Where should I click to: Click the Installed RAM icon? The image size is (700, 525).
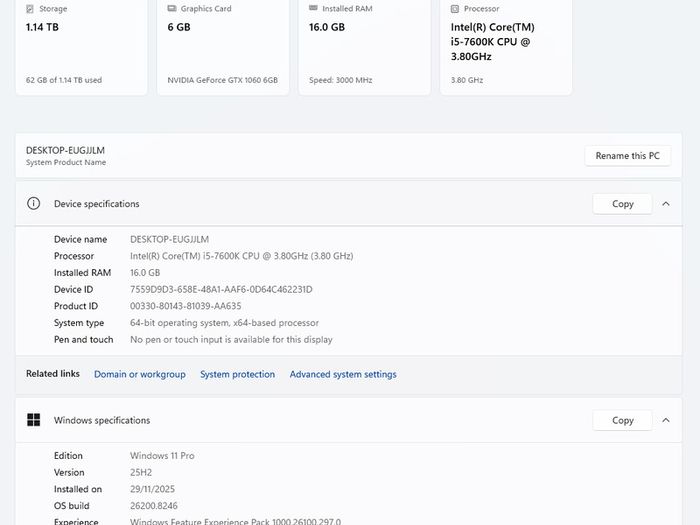[x=313, y=8]
